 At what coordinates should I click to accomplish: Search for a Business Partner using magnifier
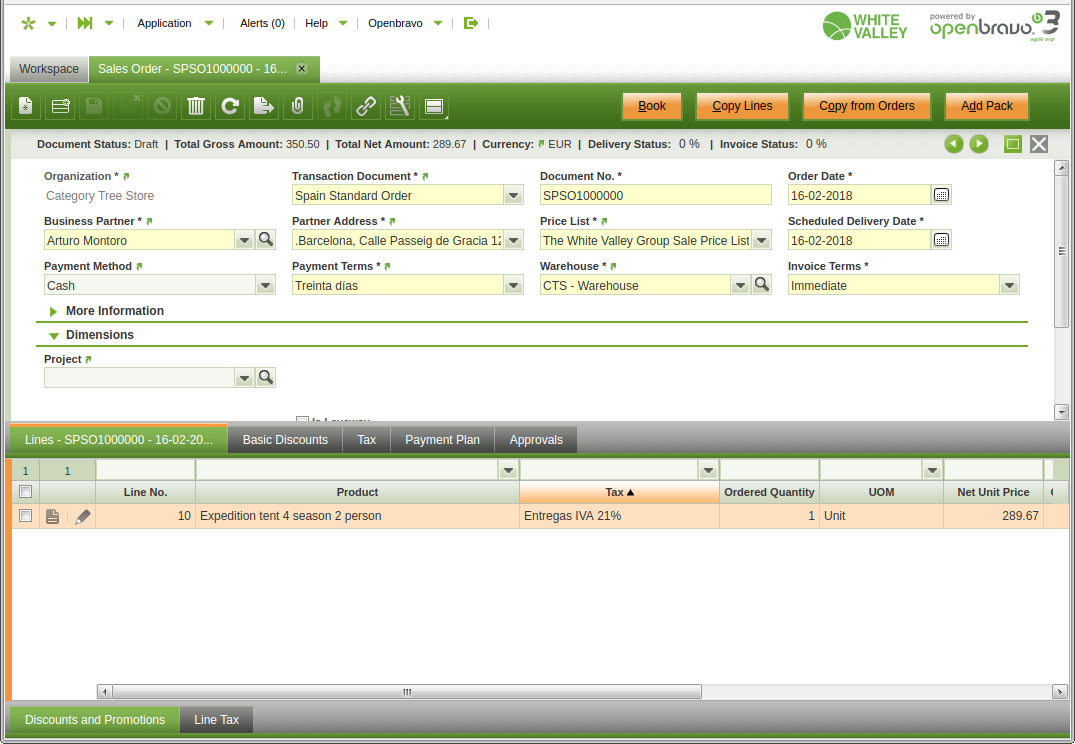click(265, 240)
